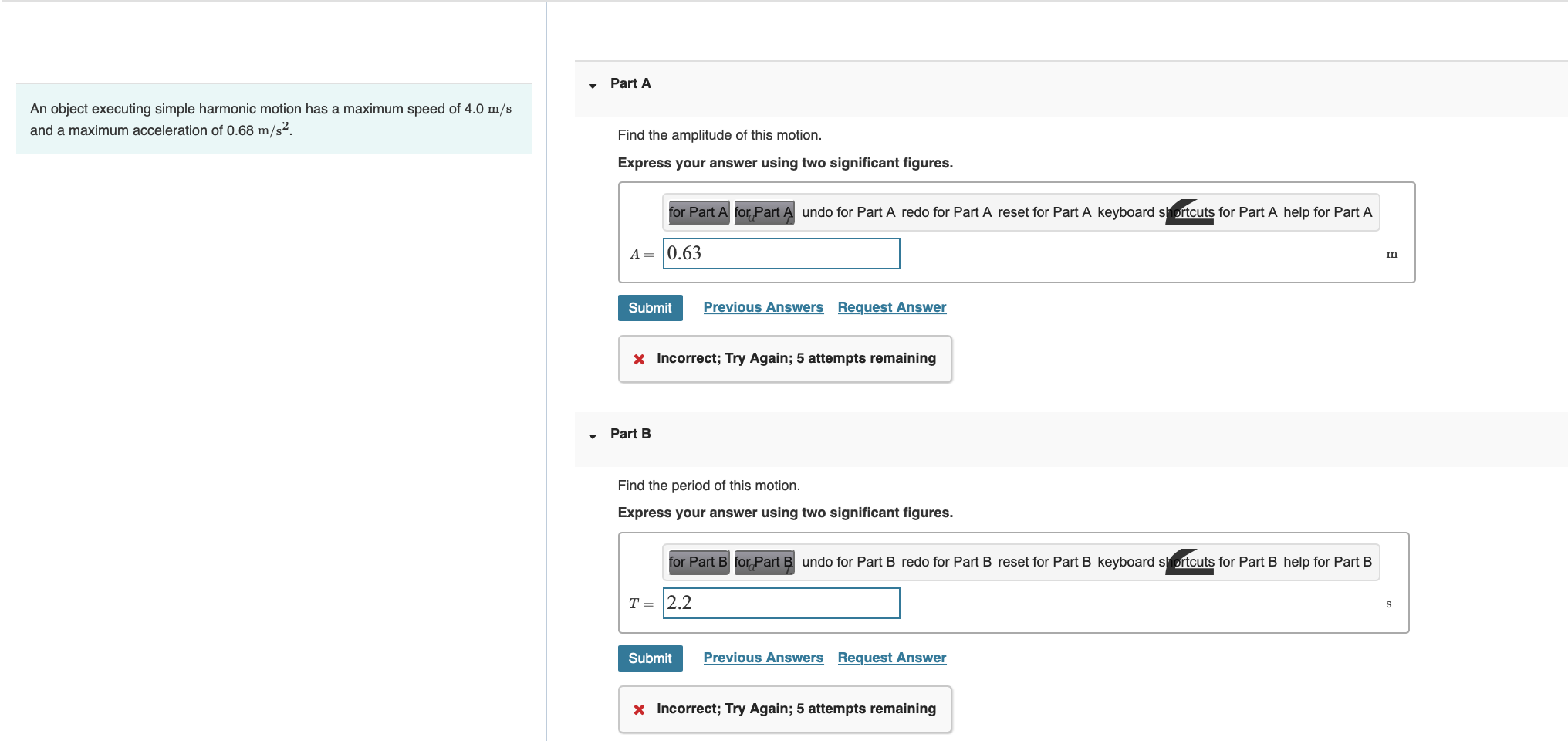Open Previous Answers for Part B
The height and width of the screenshot is (741, 1568).
762,658
